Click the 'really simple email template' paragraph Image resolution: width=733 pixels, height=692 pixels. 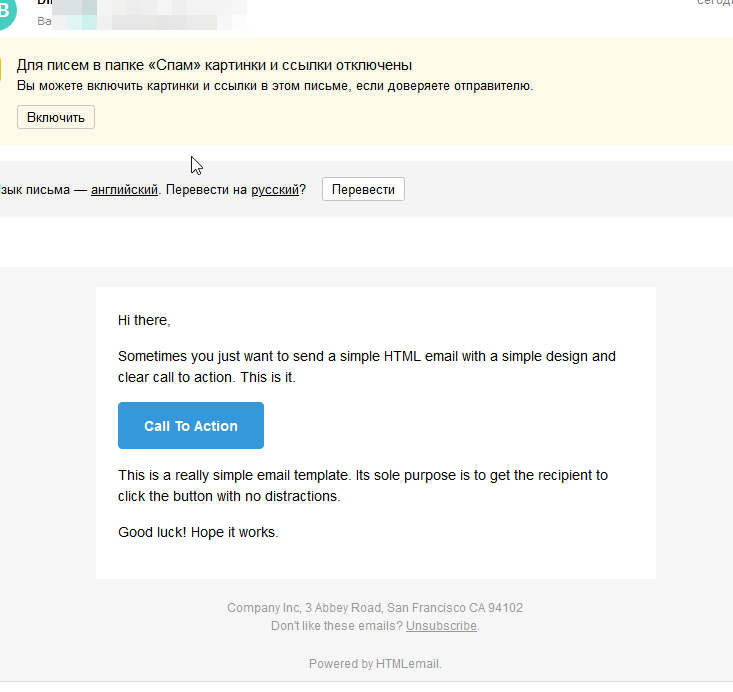click(x=363, y=485)
